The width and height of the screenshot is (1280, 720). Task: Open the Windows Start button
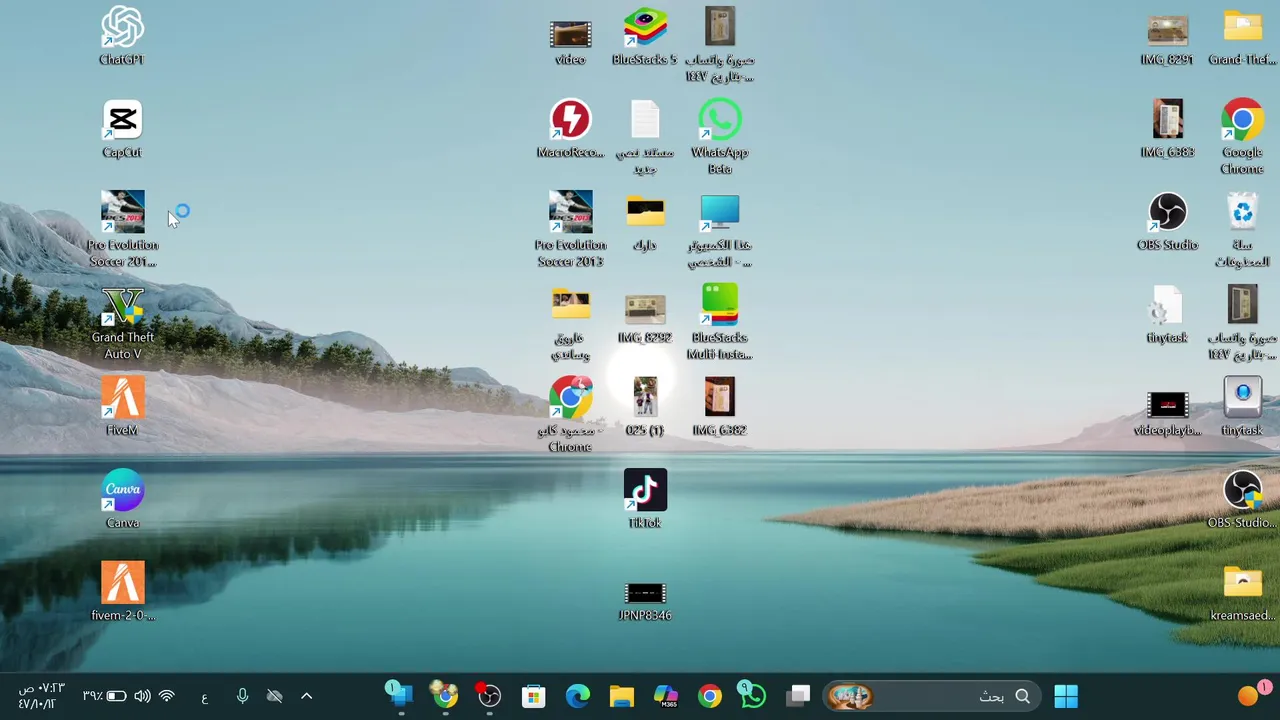(x=1066, y=696)
